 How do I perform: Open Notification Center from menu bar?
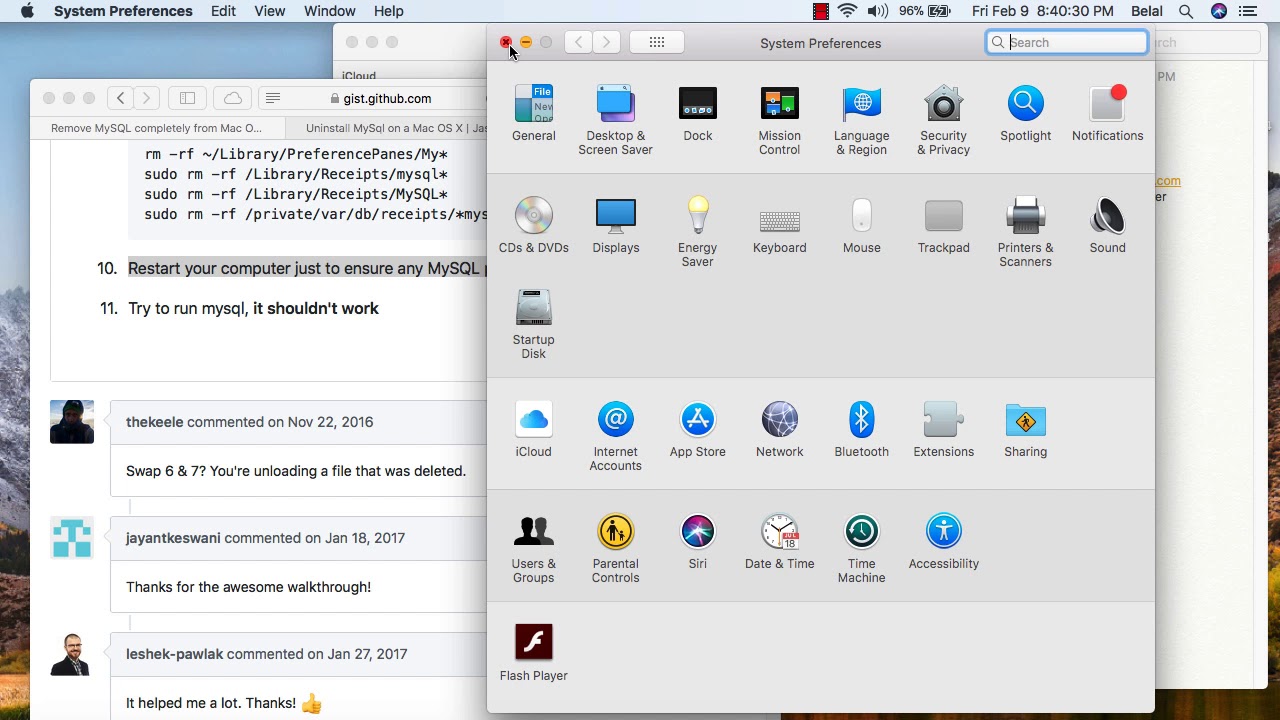coord(1247,11)
